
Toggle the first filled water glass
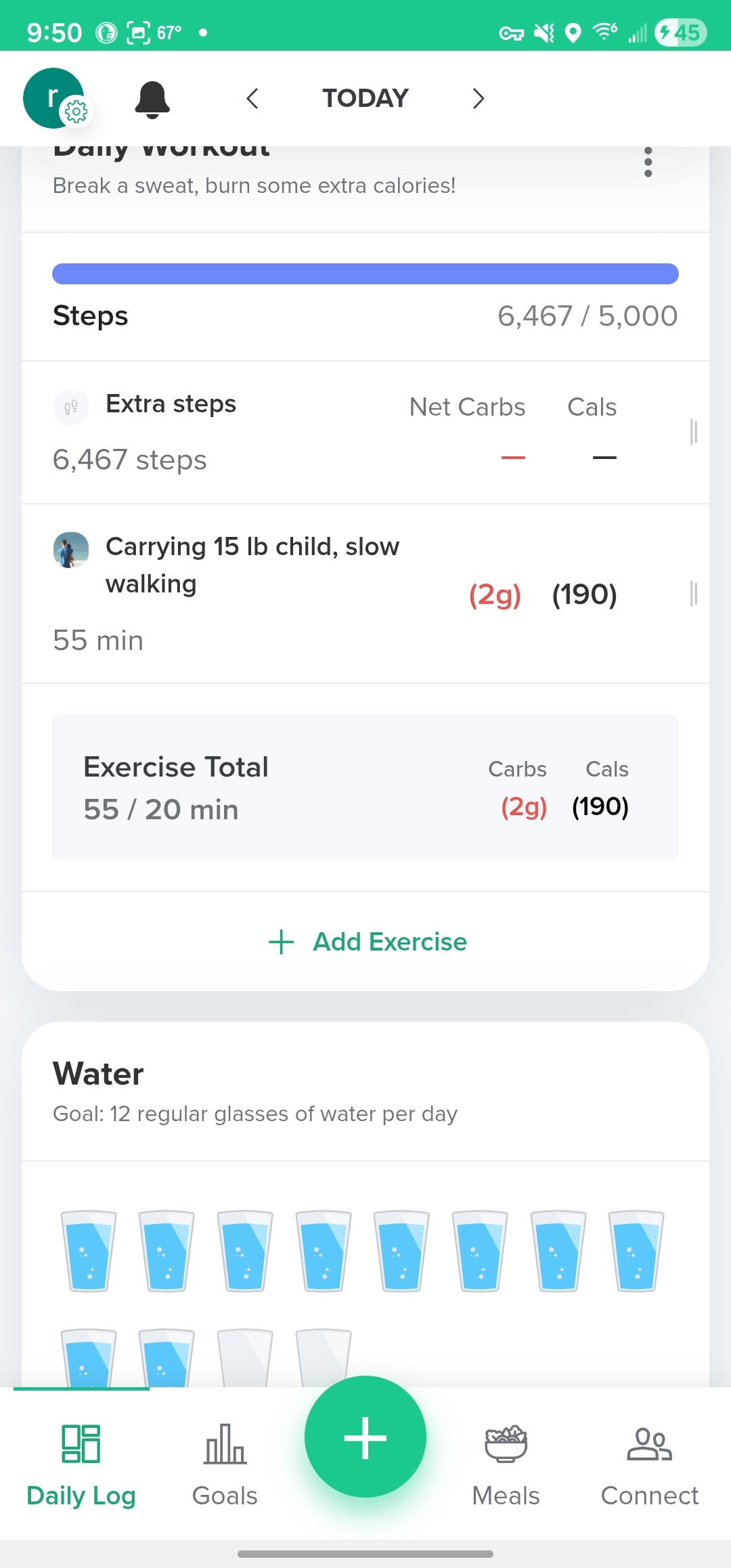pos(89,1251)
